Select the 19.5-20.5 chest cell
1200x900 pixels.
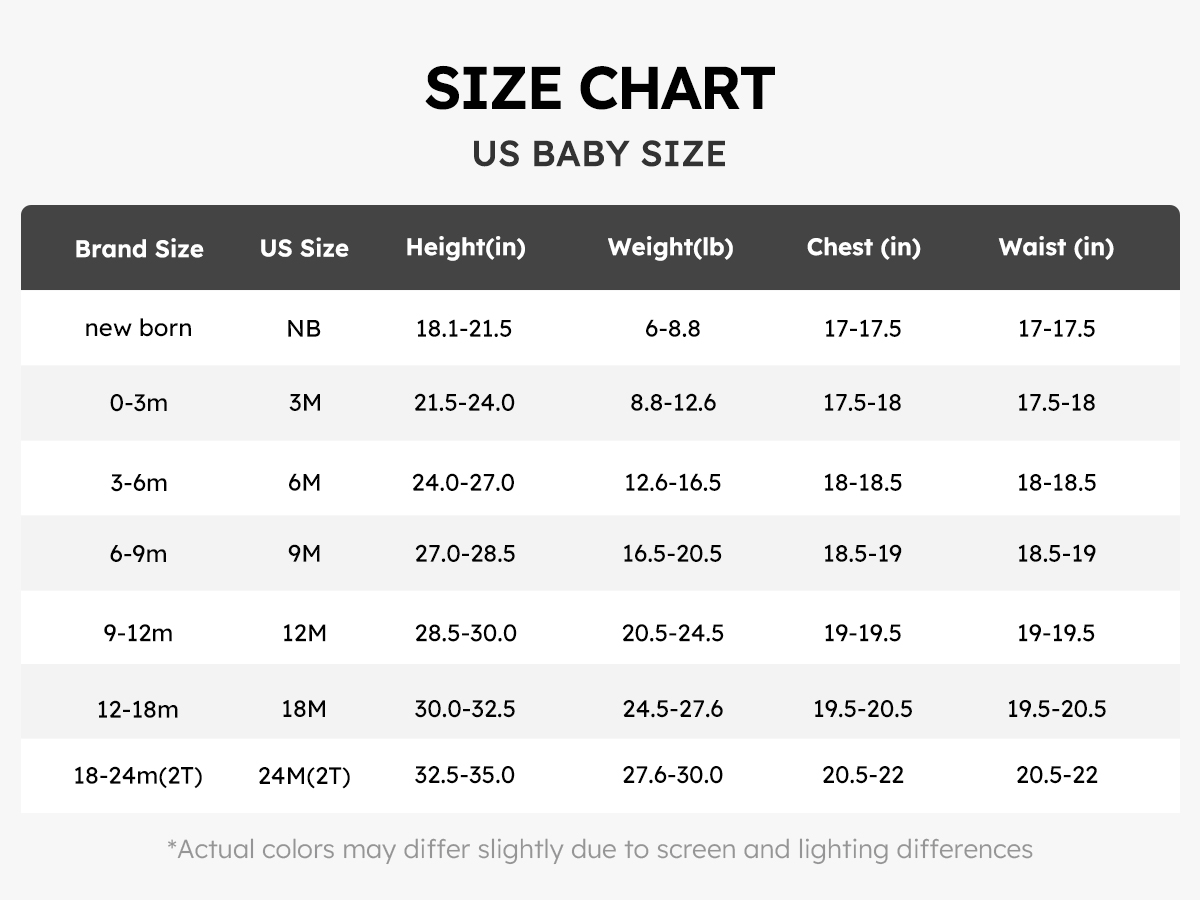point(862,709)
